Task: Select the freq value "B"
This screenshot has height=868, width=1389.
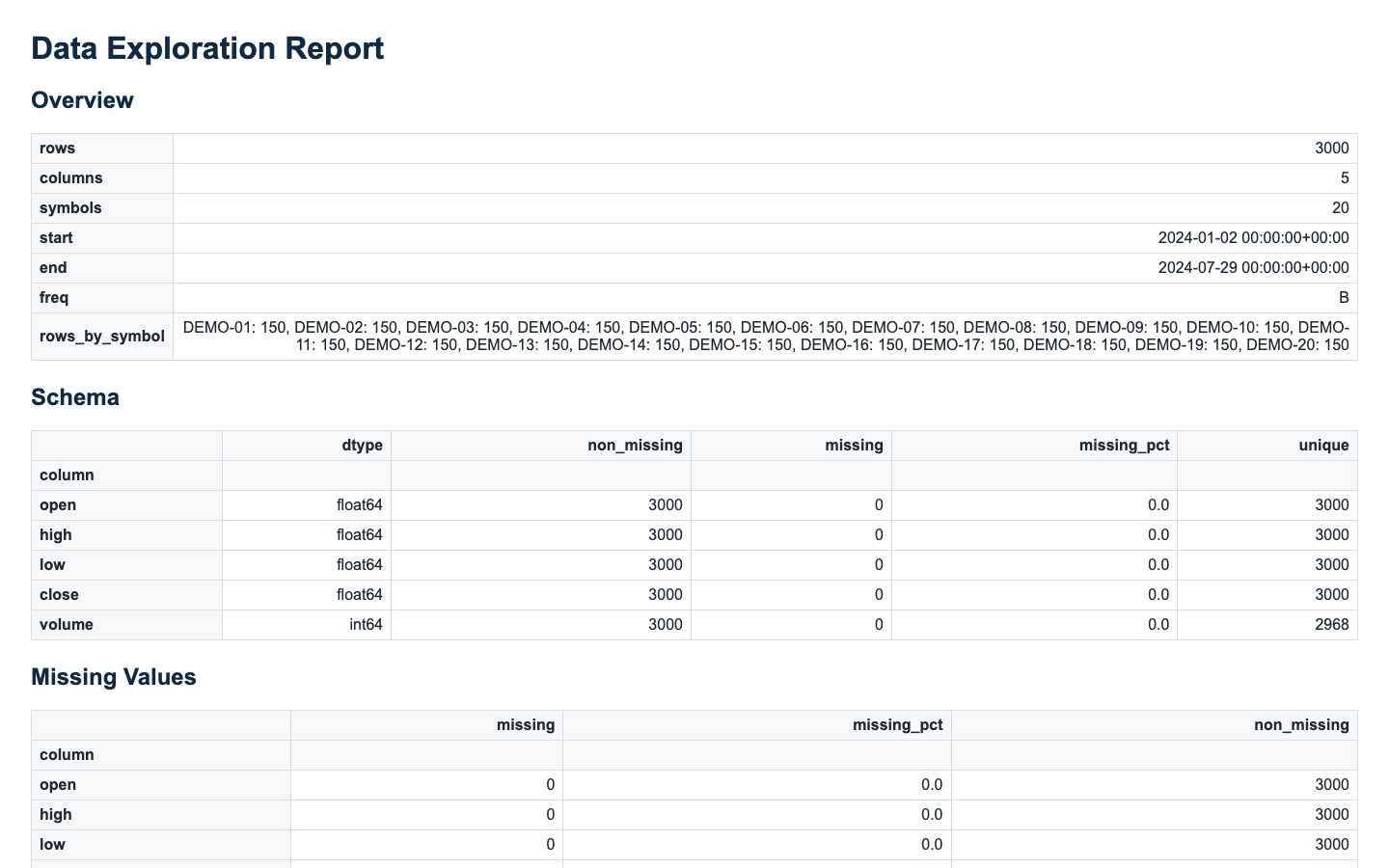Action: click(x=1344, y=298)
